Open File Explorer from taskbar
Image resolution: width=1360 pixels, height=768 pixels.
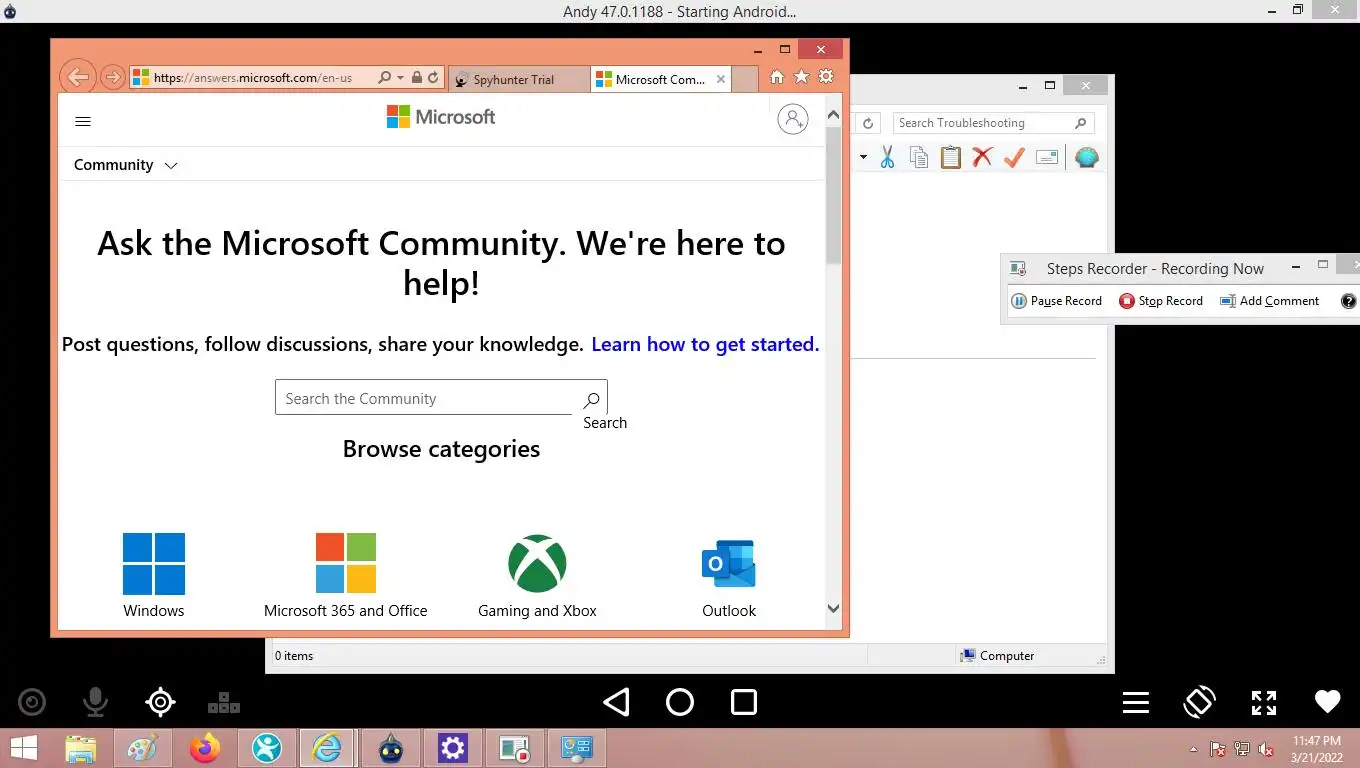81,748
